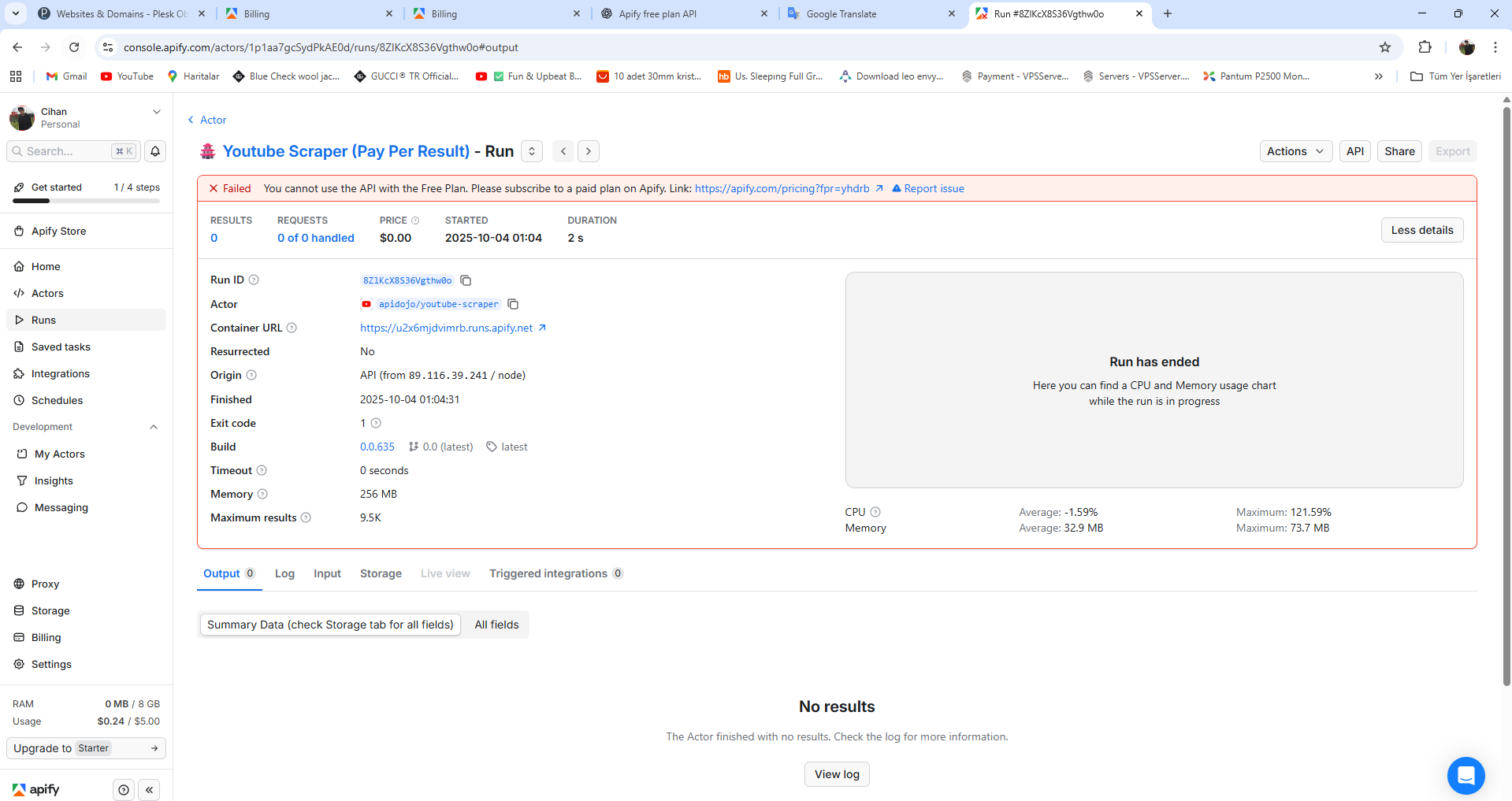Open Tüm Yer İşaretleri bookmarks folder
Screen dimensions: 1512x801
coord(1456,76)
